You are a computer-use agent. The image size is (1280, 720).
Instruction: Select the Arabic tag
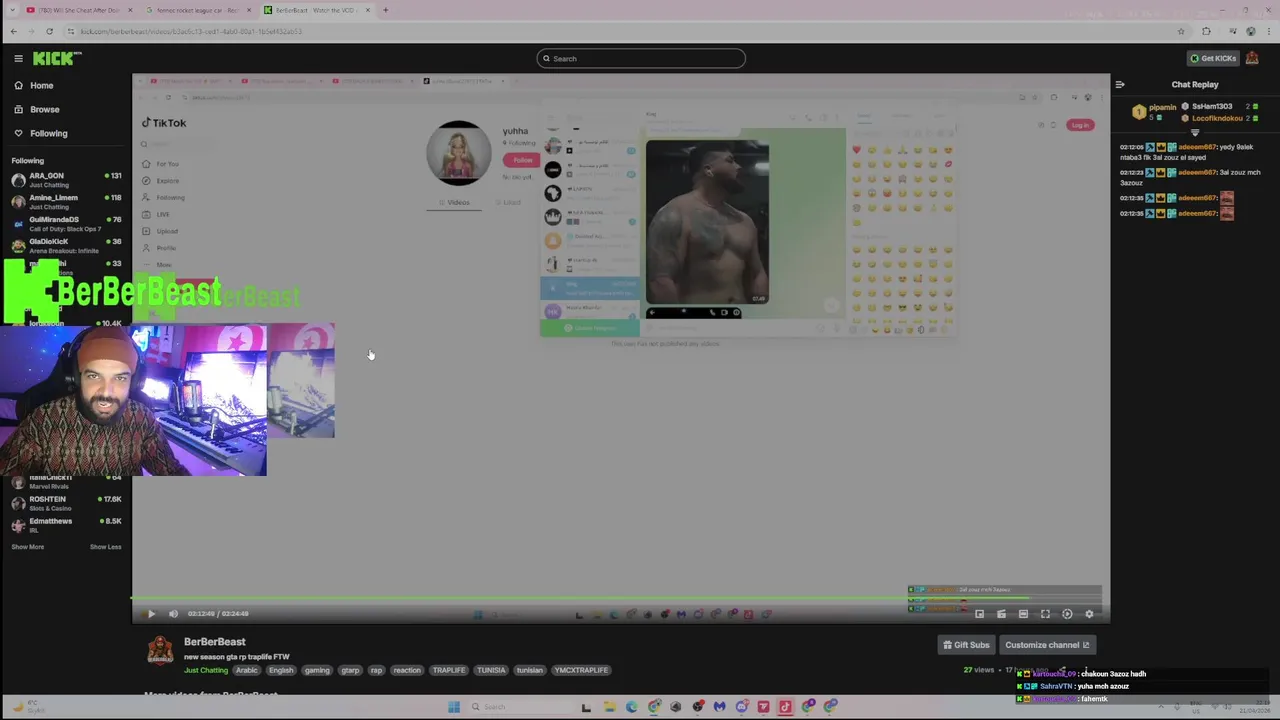tap(247, 670)
